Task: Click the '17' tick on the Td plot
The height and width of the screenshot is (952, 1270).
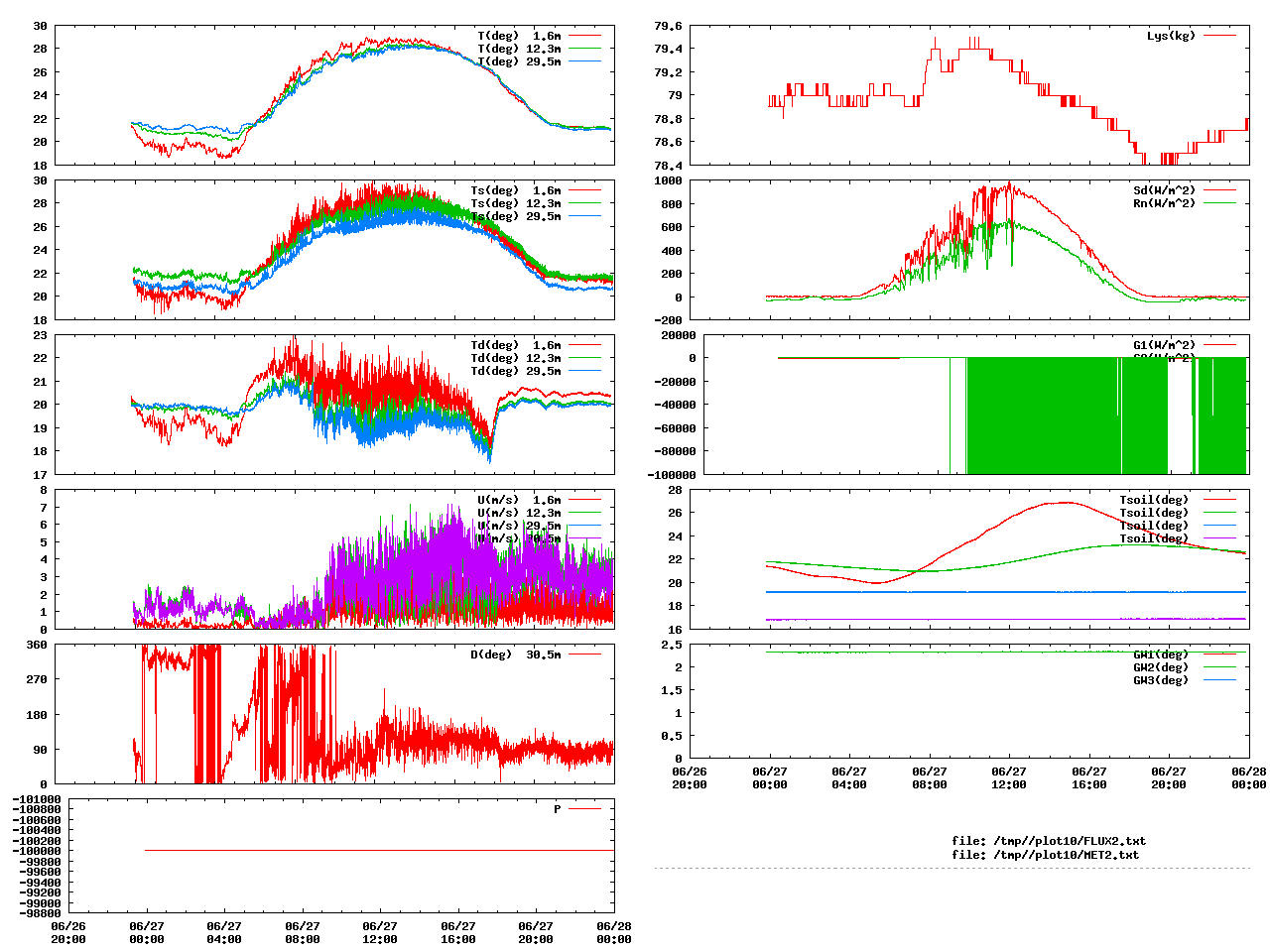Action: pyautogui.click(x=40, y=474)
